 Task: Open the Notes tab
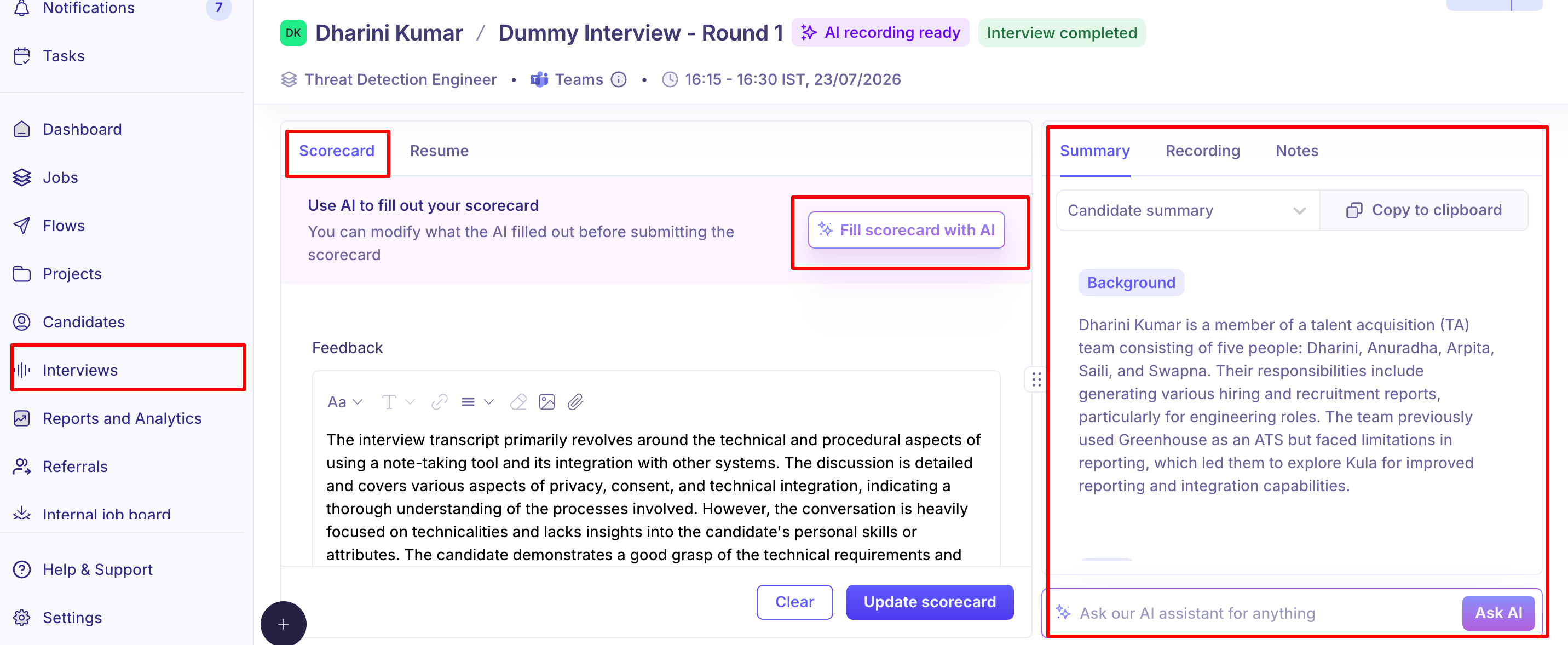point(1296,151)
